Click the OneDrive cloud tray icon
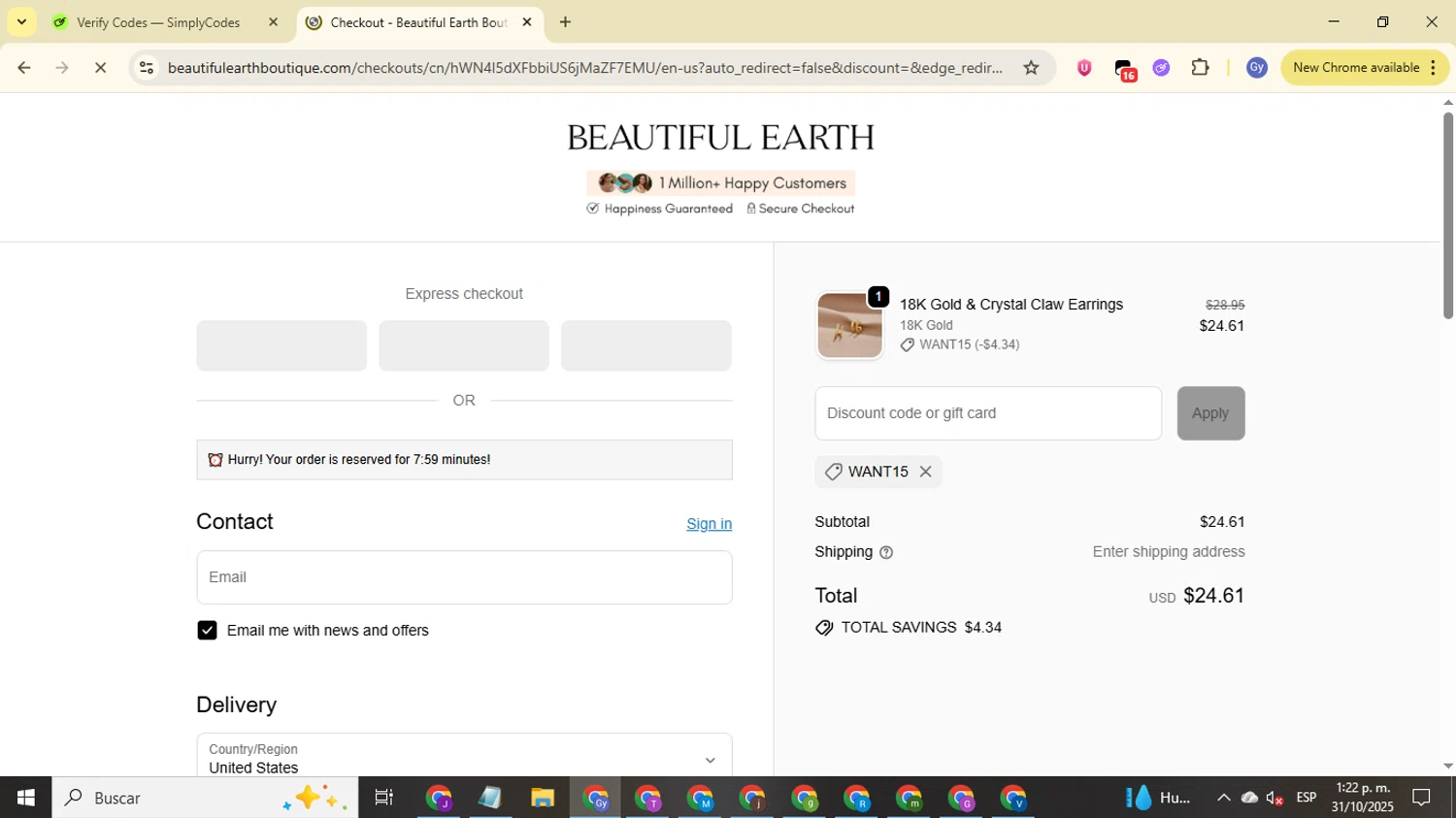The height and width of the screenshot is (818, 1456). 1249,798
